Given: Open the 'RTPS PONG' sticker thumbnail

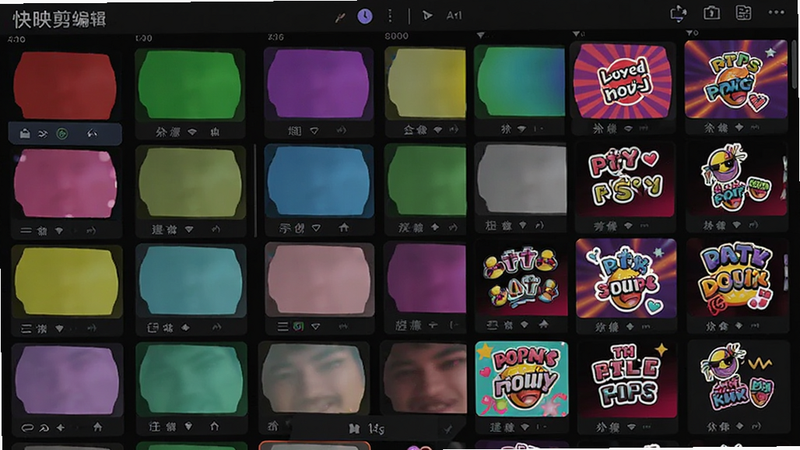Looking at the screenshot, I should pos(736,80).
